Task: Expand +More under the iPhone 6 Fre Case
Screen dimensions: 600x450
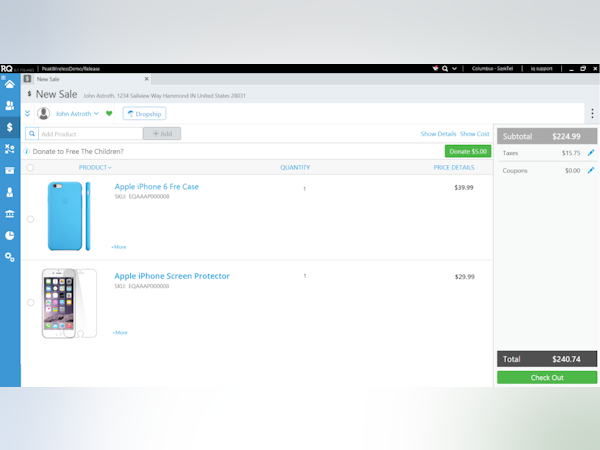Action: [119, 247]
